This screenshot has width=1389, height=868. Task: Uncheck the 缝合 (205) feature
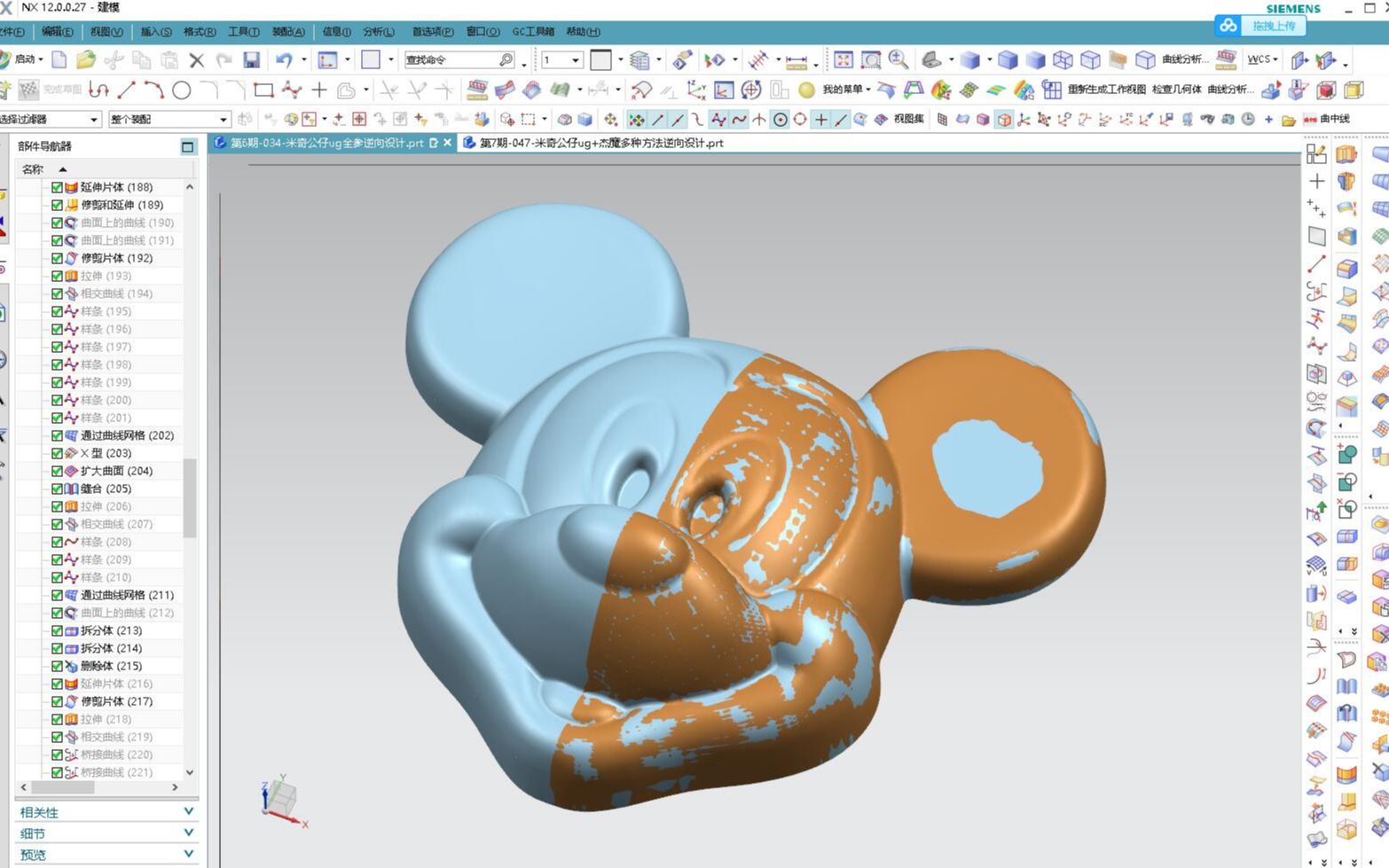[57, 489]
